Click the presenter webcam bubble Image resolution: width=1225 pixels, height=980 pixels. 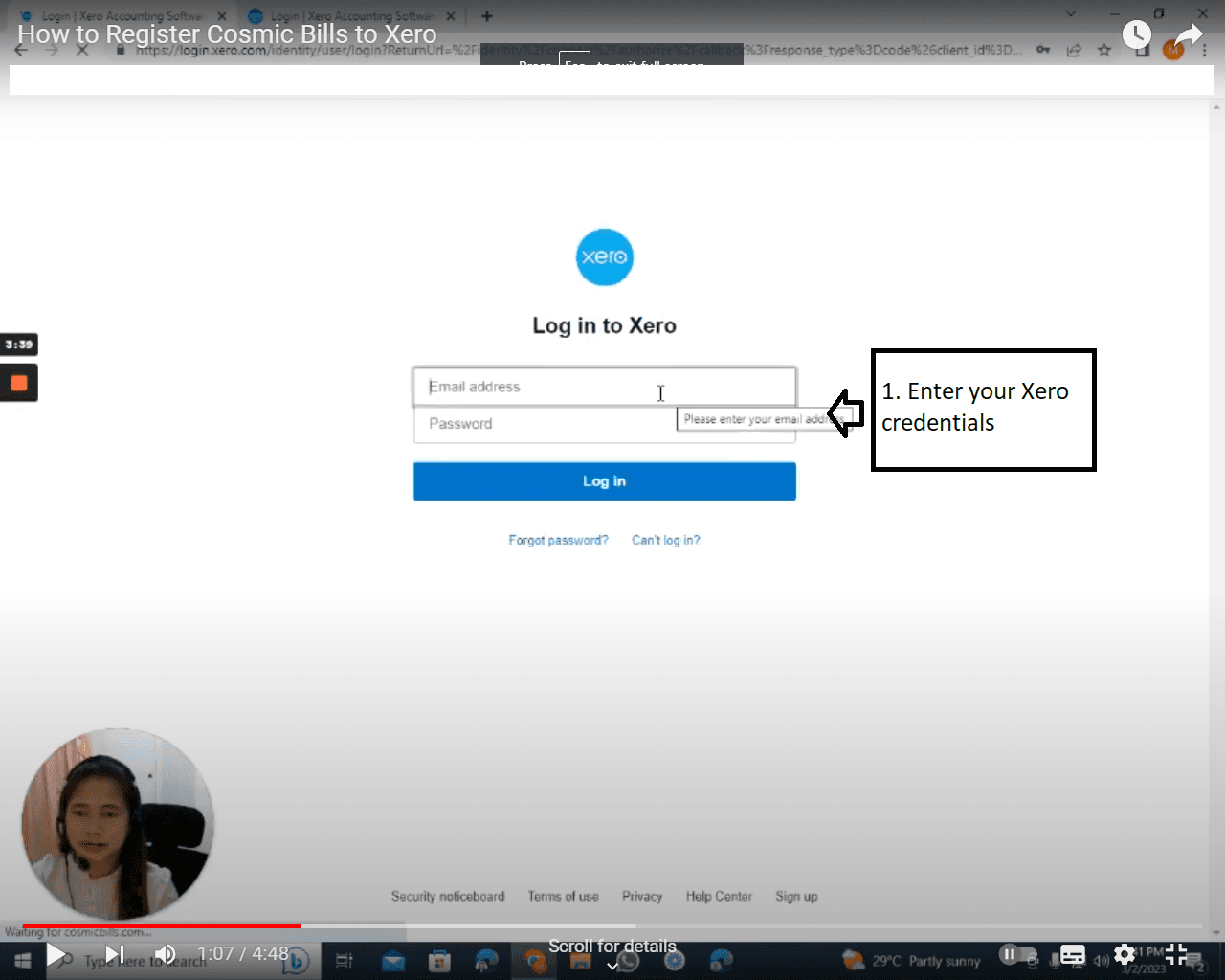point(117,824)
